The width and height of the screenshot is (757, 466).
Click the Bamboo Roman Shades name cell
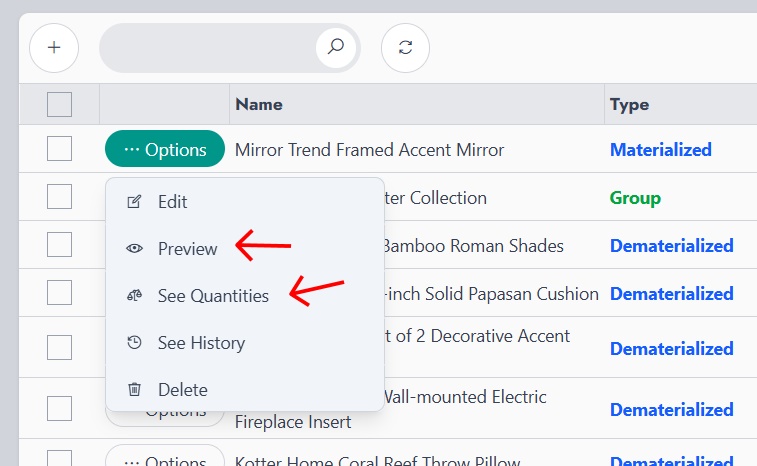[x=474, y=246]
